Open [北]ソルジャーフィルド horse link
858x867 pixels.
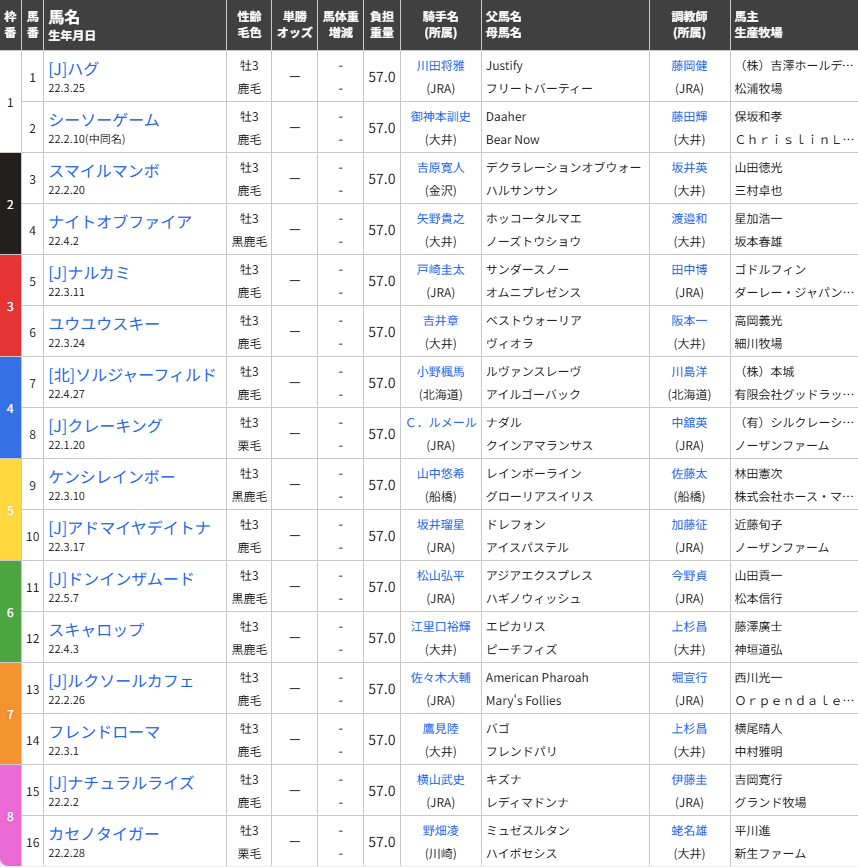click(x=132, y=375)
